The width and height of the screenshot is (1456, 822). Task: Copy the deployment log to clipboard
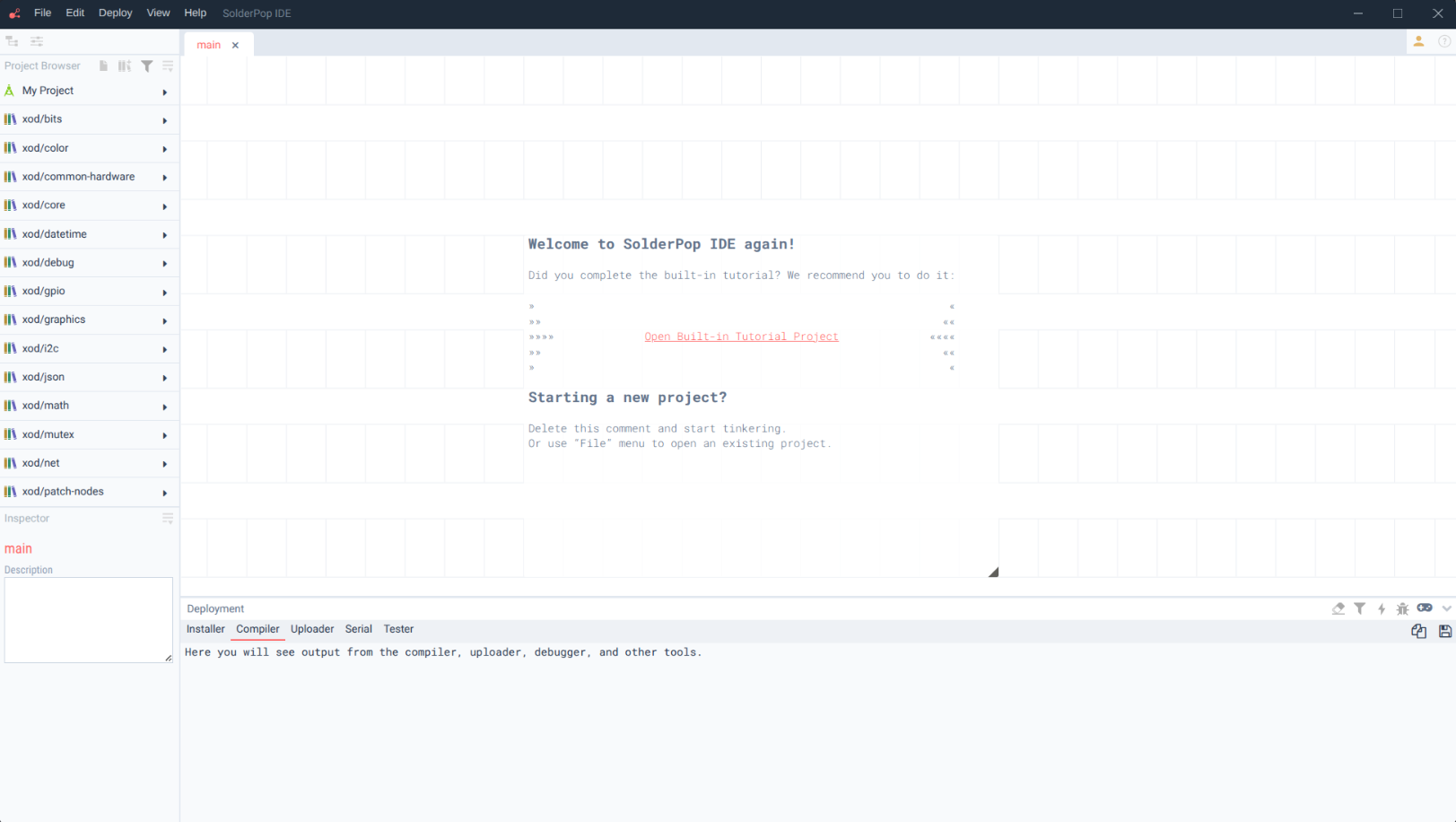coord(1419,631)
